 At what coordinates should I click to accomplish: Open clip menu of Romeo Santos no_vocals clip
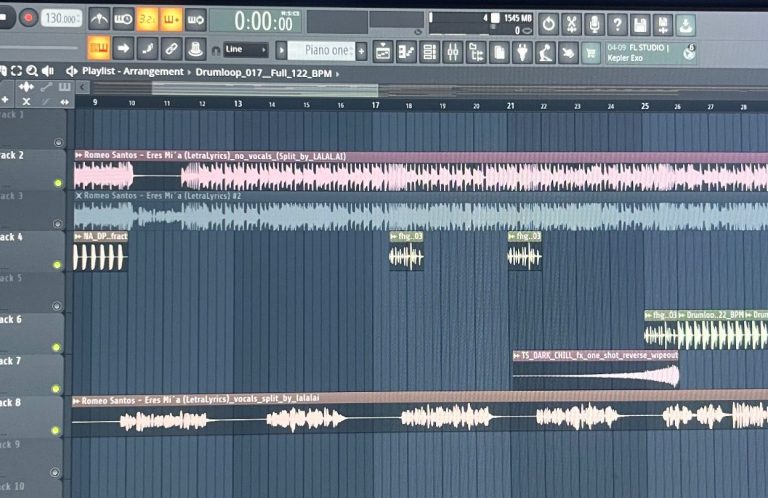tap(78, 155)
